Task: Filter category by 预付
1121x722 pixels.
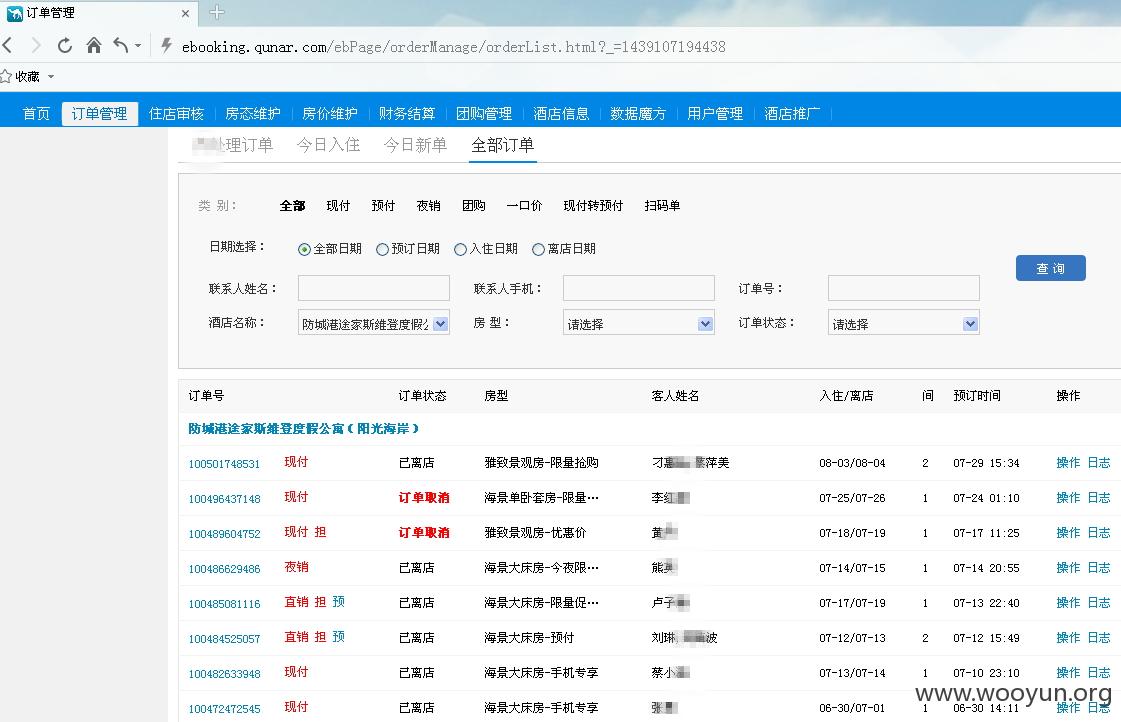Action: click(x=383, y=206)
